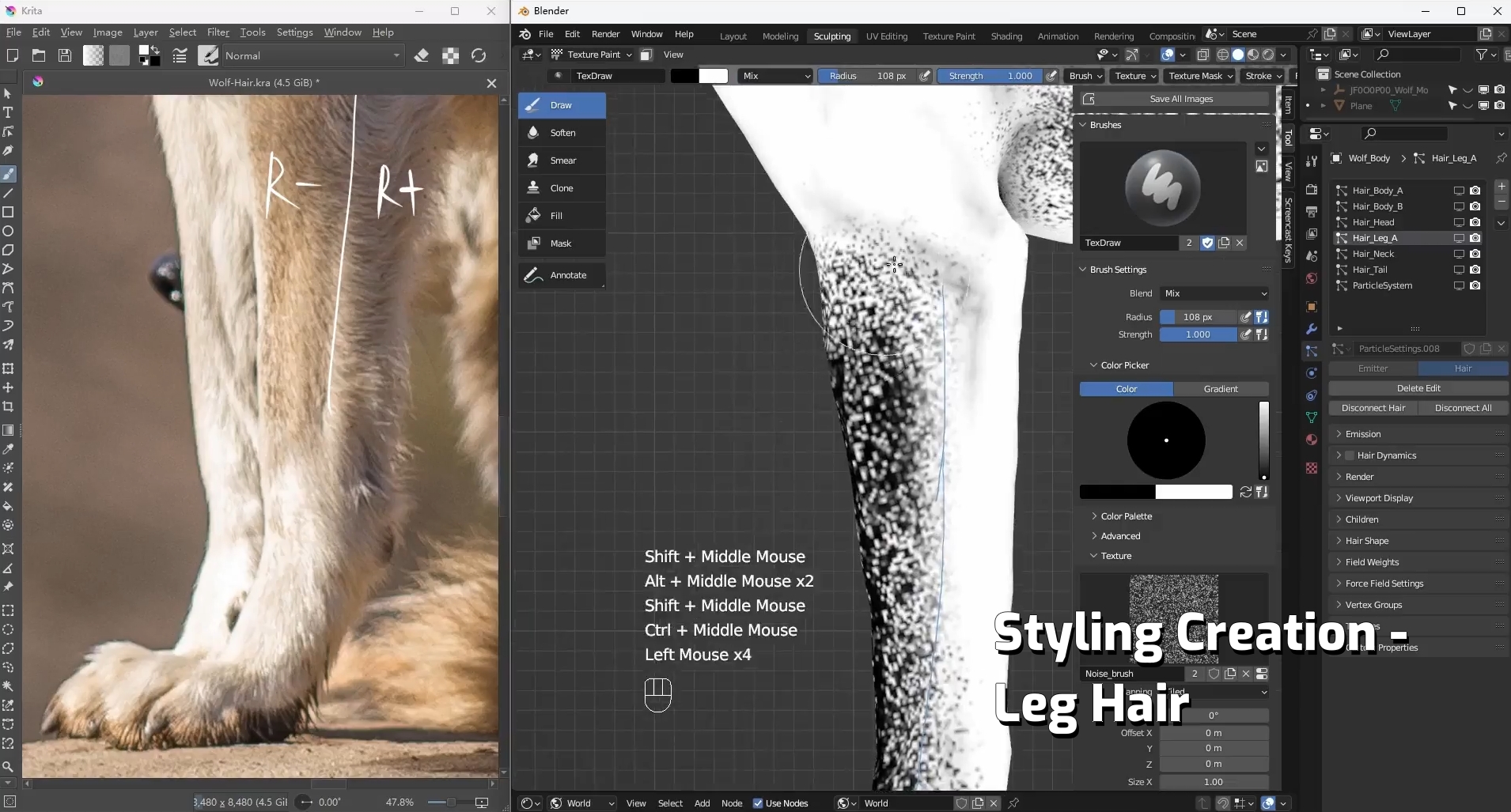This screenshot has height=812, width=1511.
Task: Choose the Clone paint tool
Action: coord(562,188)
